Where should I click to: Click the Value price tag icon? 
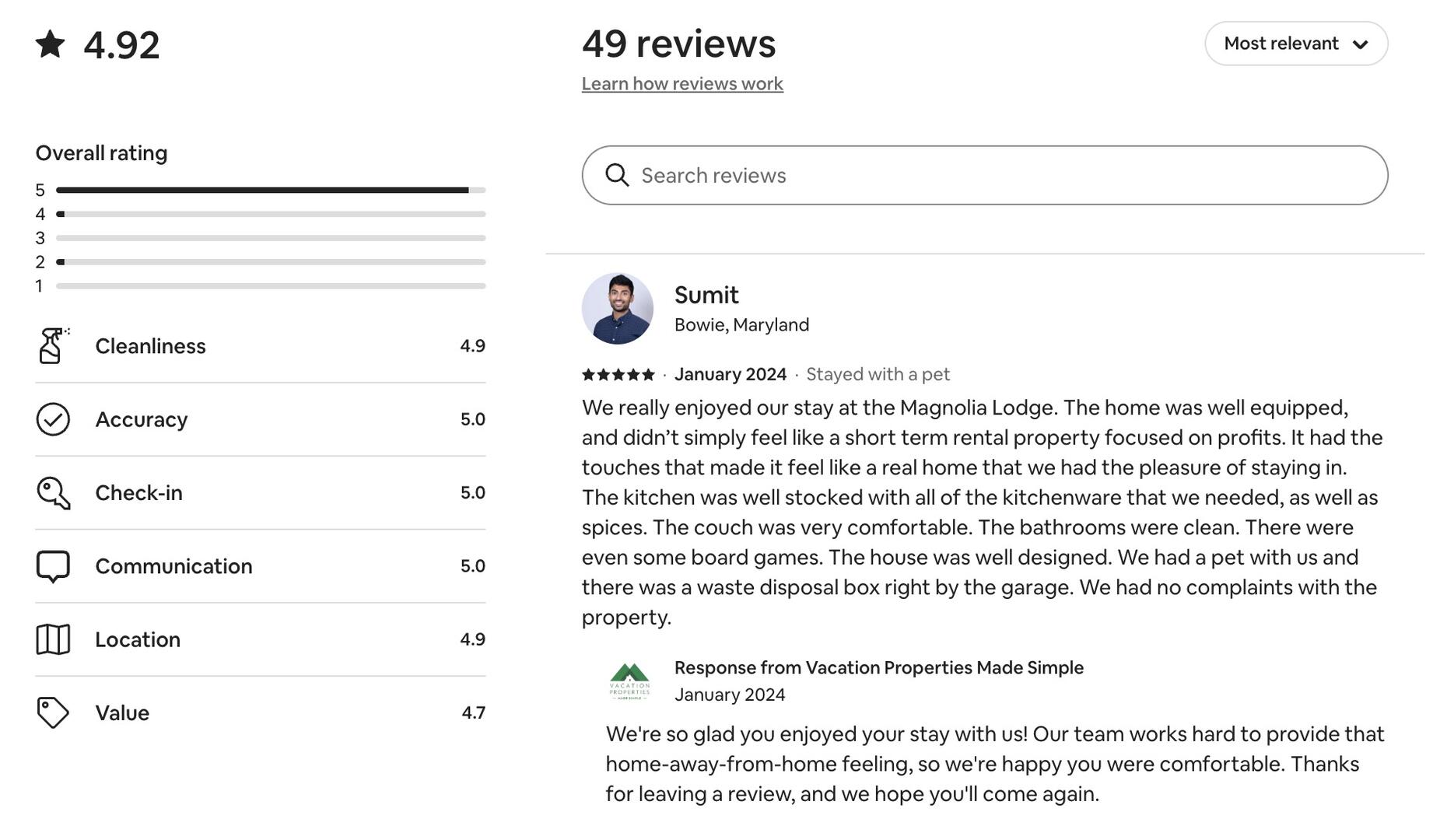(53, 712)
